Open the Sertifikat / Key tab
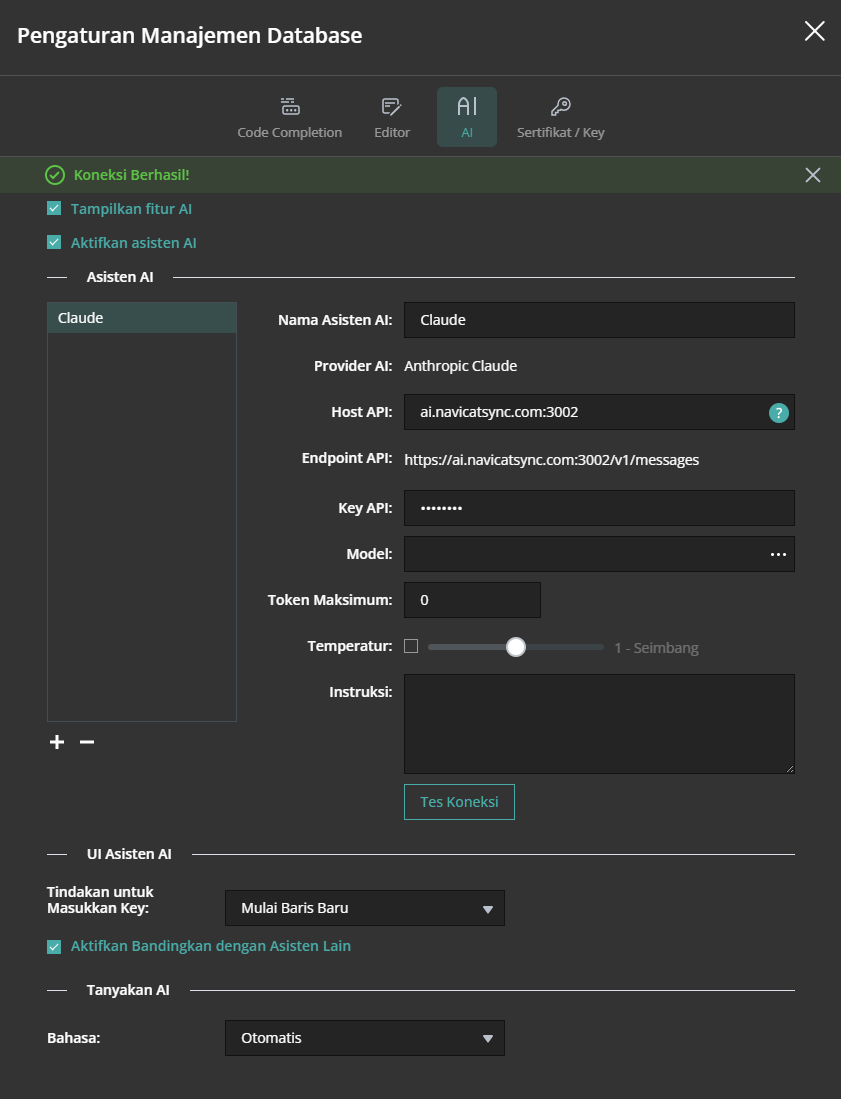The width and height of the screenshot is (841, 1099). pos(560,117)
